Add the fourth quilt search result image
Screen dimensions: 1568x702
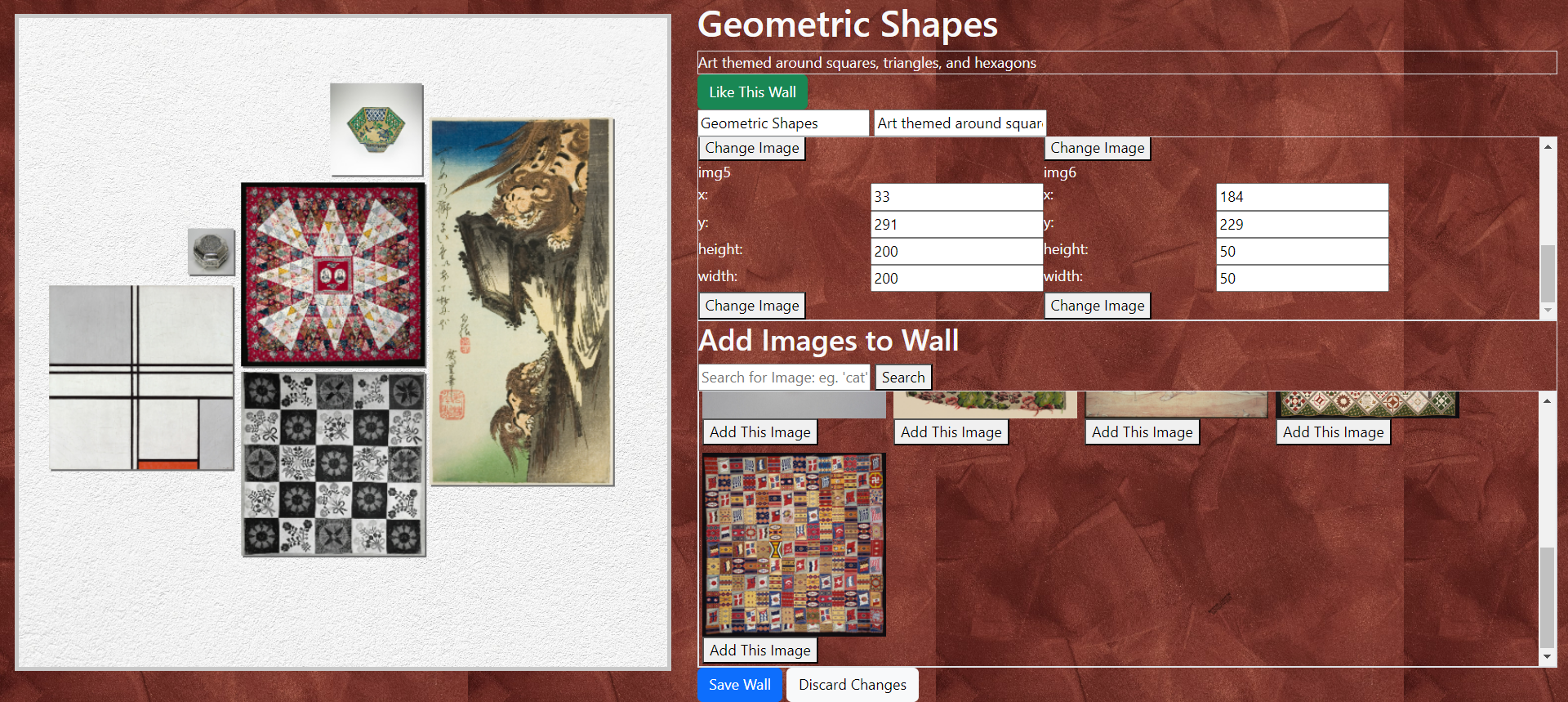point(1333,432)
